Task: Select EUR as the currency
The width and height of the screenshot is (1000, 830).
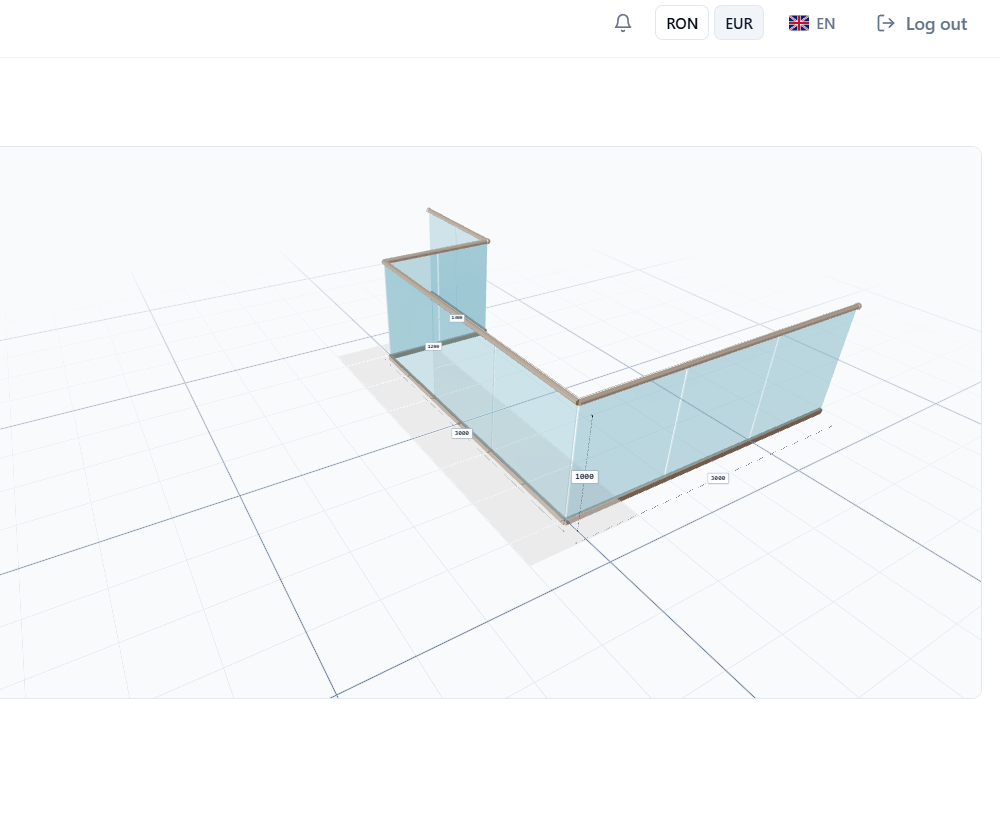Action: pyautogui.click(x=739, y=23)
